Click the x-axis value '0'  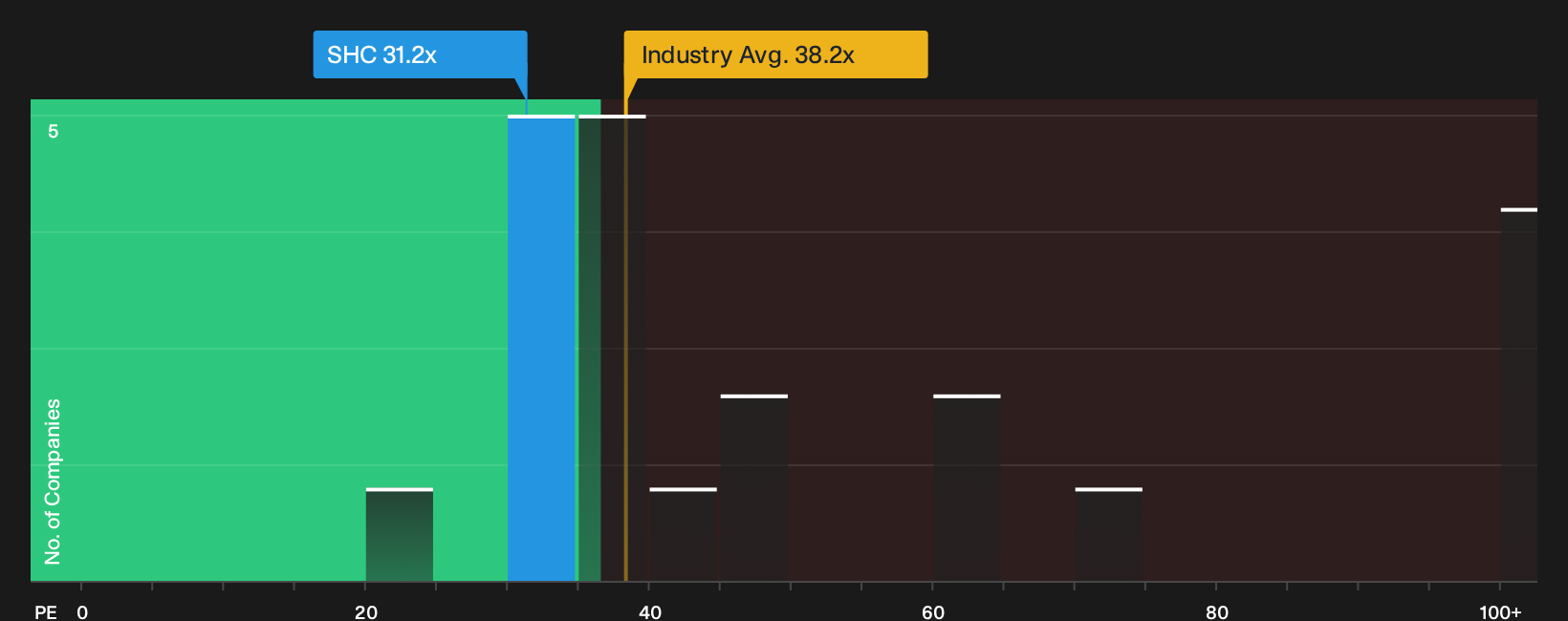click(x=82, y=611)
